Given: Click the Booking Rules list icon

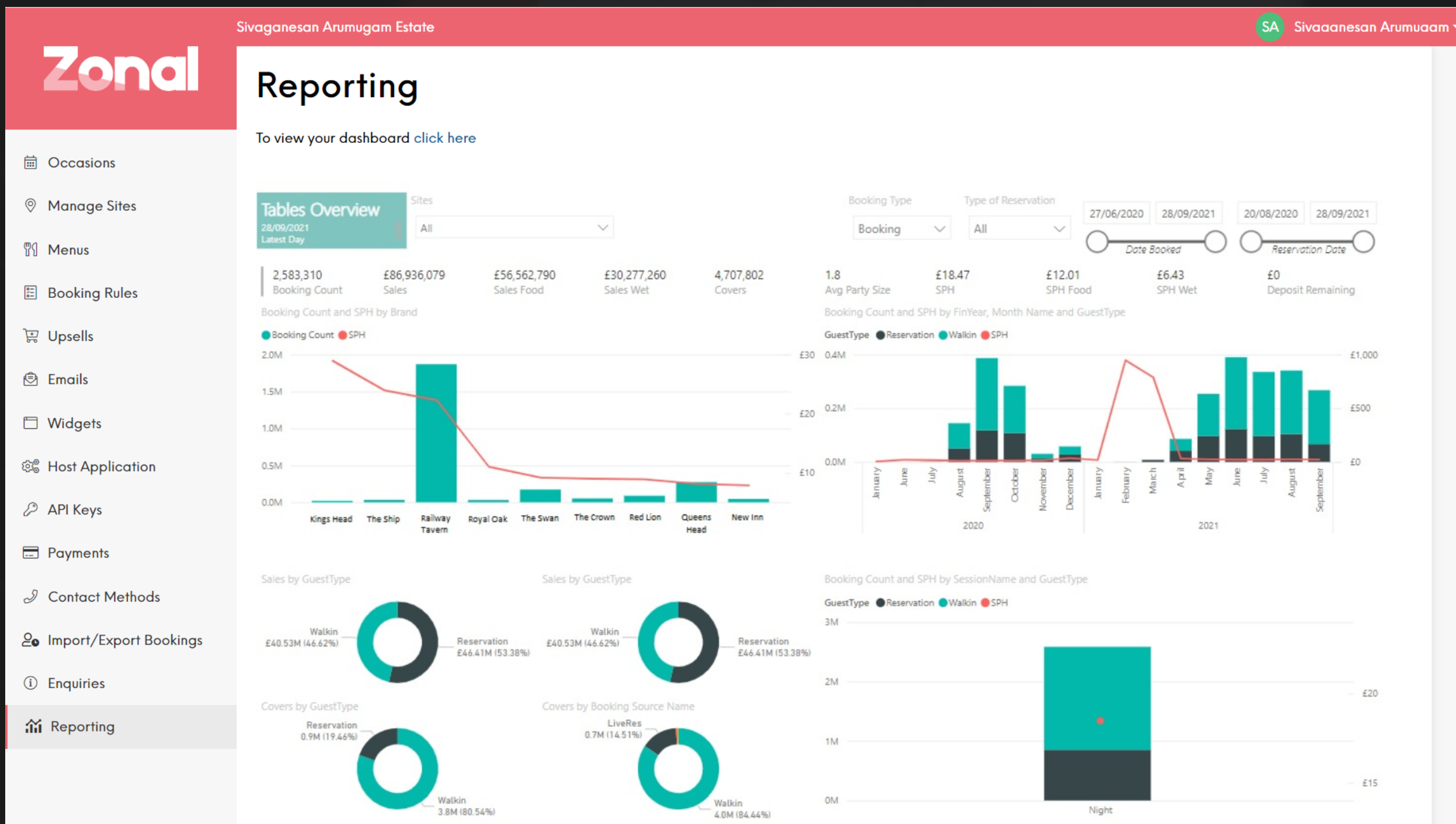Looking at the screenshot, I should [30, 293].
